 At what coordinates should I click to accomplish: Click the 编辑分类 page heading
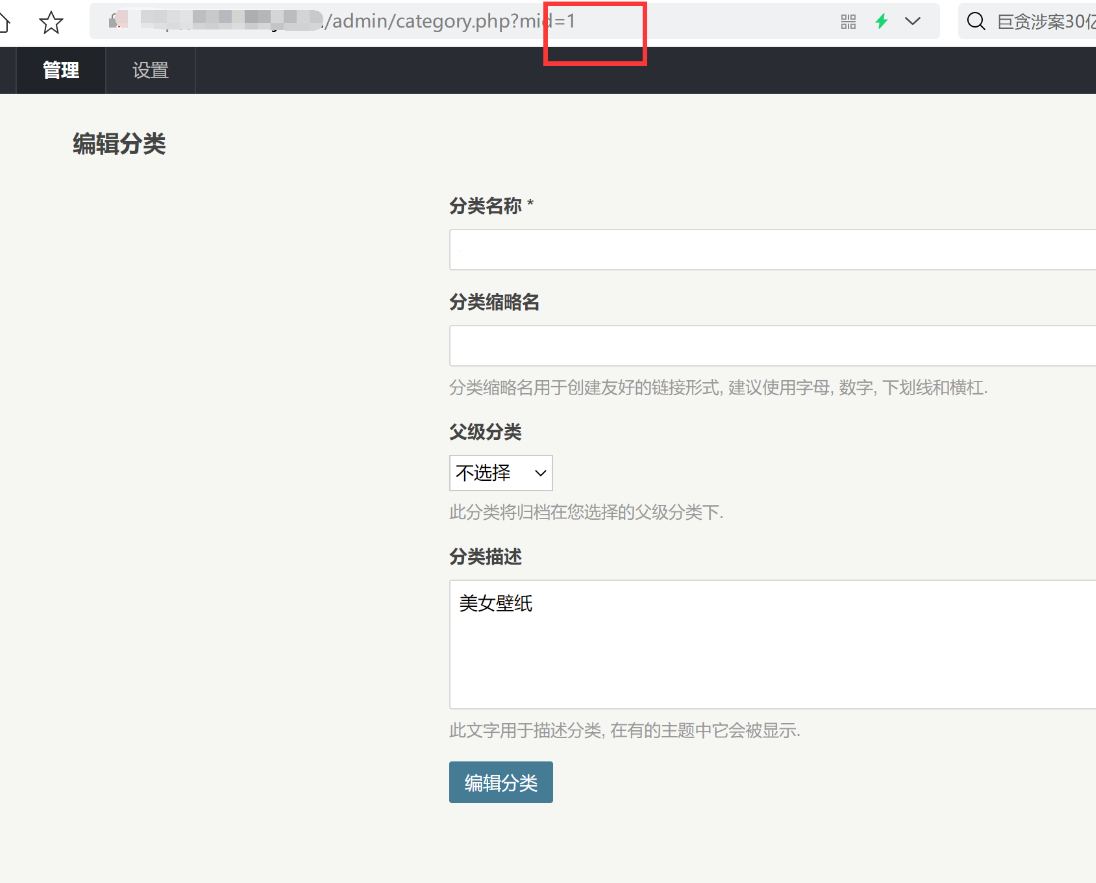click(x=119, y=144)
